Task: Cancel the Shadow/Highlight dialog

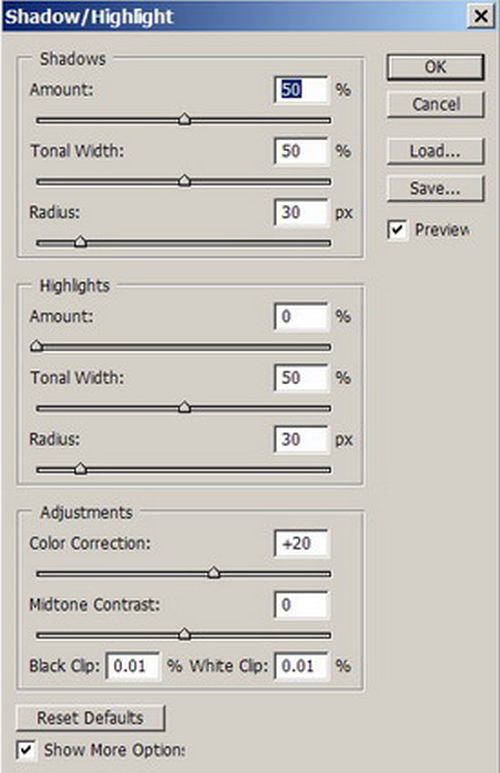Action: 436,105
